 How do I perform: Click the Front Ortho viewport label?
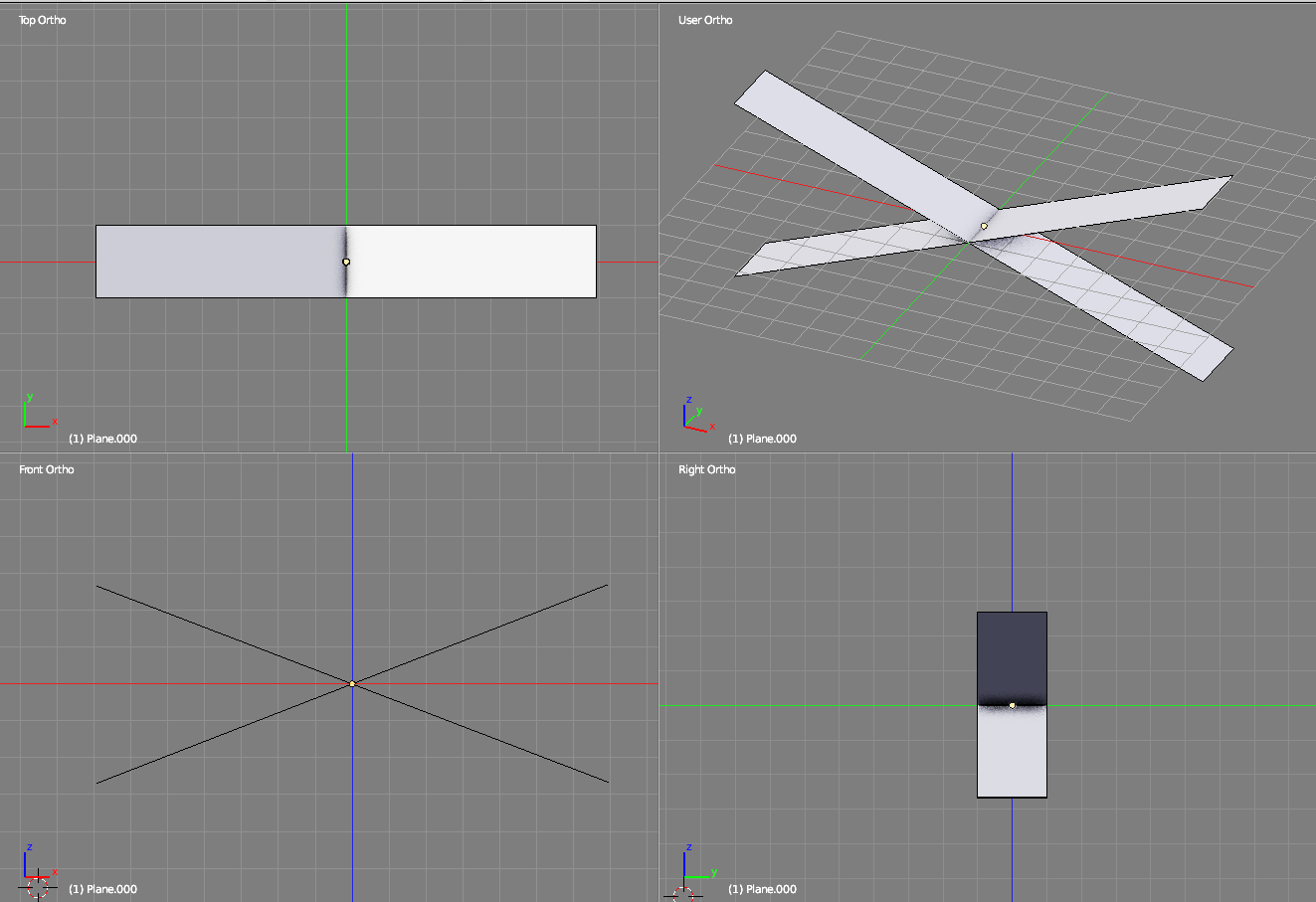coord(47,469)
